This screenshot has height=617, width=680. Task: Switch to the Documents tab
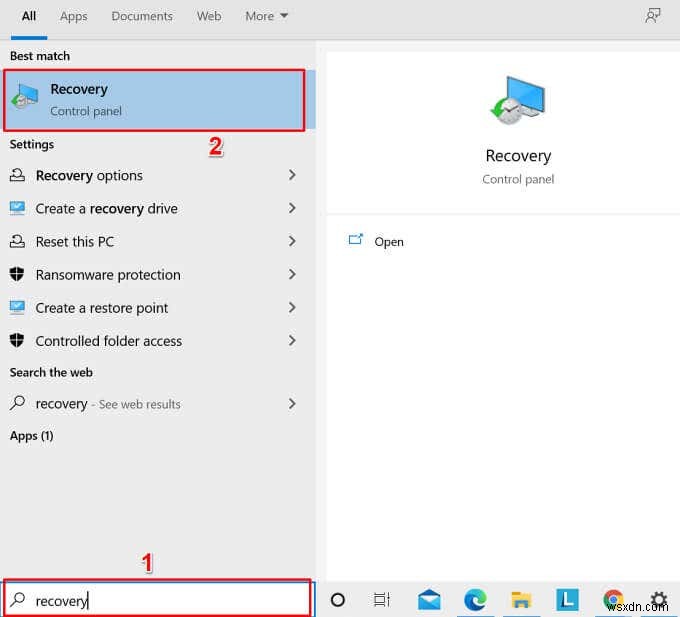142,16
